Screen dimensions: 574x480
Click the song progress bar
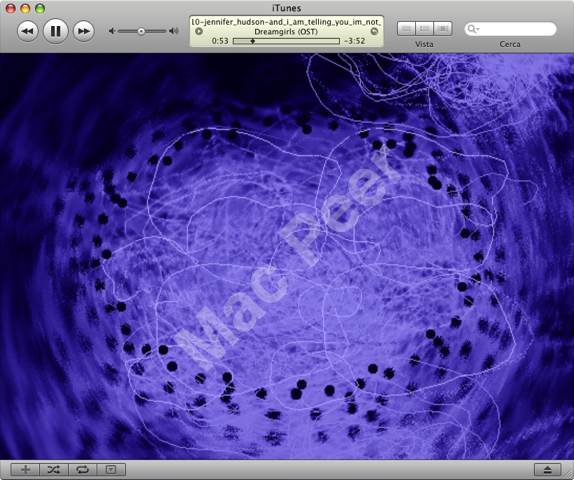pyautogui.click(x=286, y=41)
